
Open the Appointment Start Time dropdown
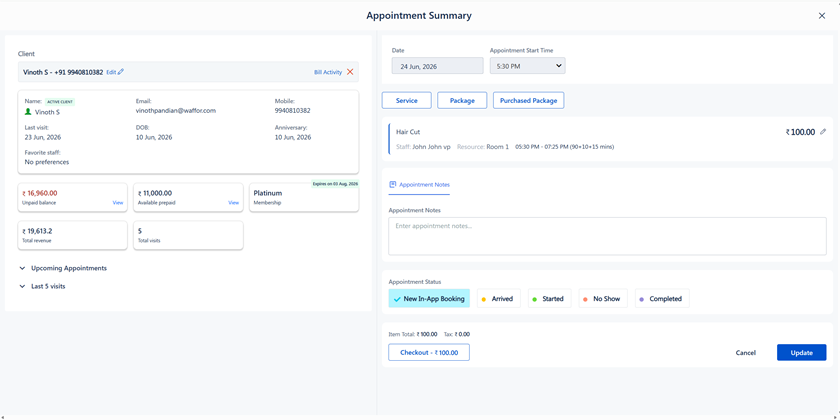pyautogui.click(x=528, y=66)
